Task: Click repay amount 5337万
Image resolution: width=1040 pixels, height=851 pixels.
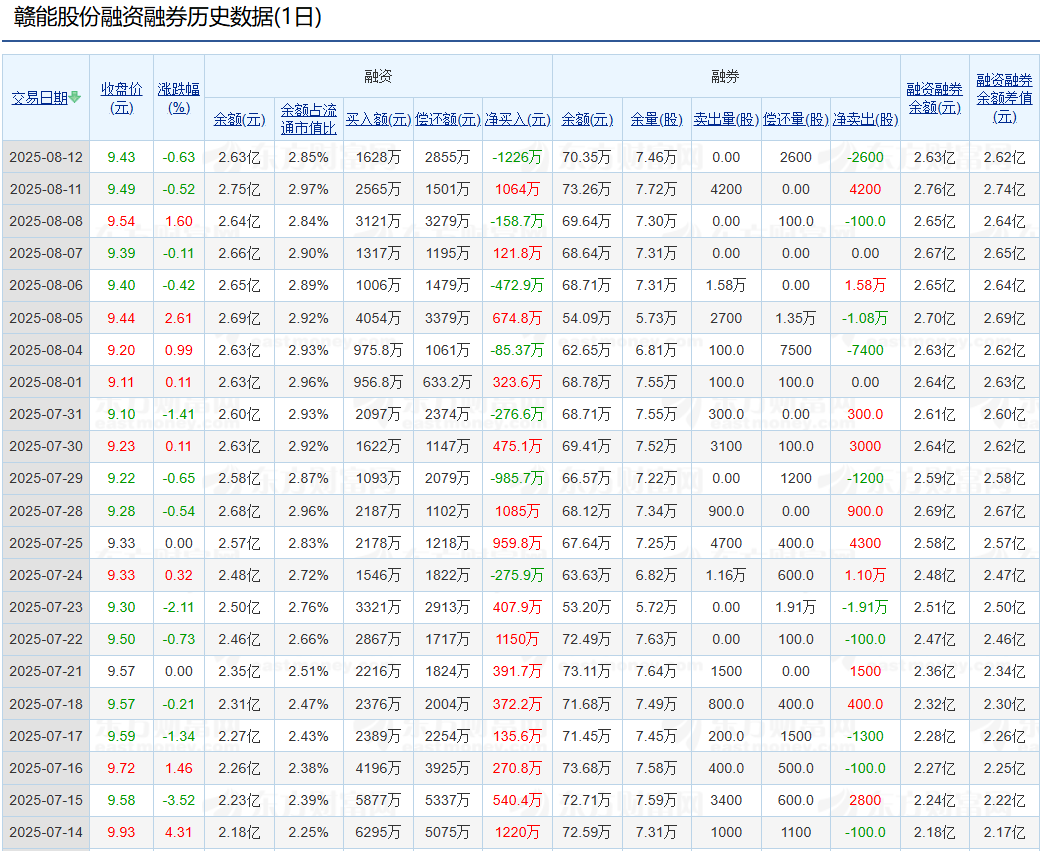Action: coord(448,800)
